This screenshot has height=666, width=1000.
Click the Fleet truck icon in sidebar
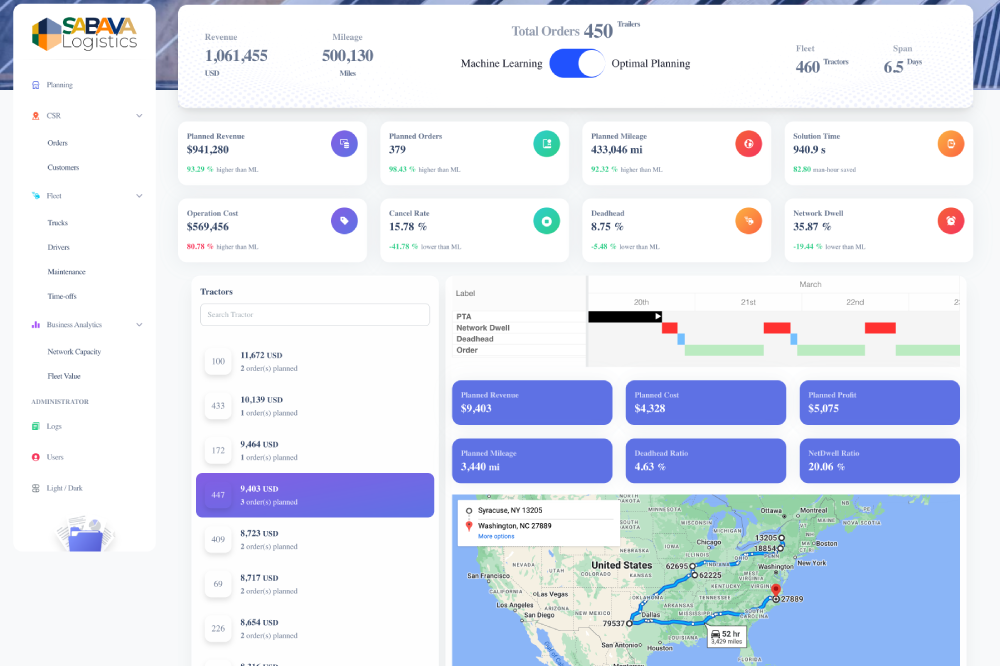click(36, 196)
